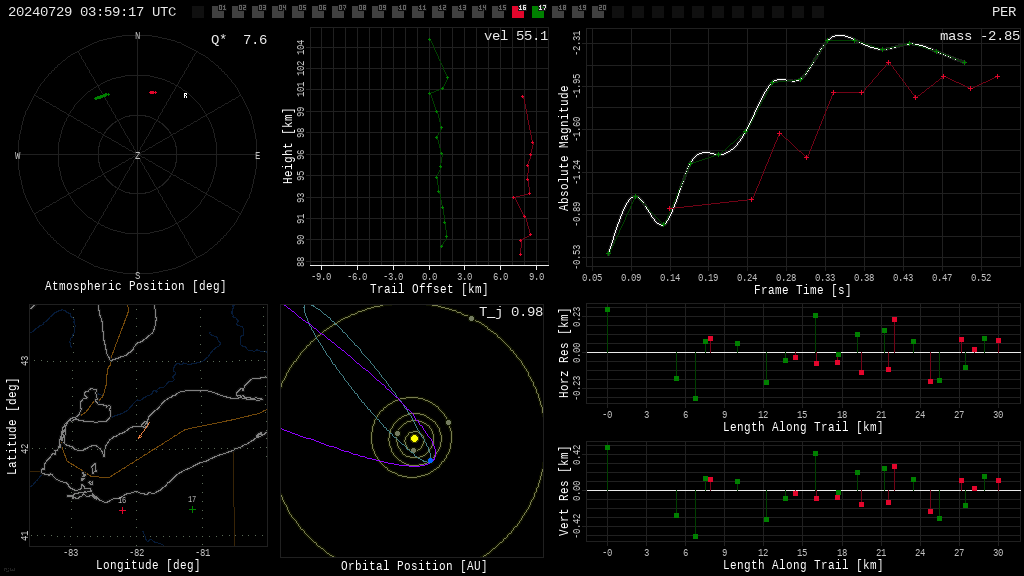
Task: Click the white smoothed light curve
Action: pyautogui.click(x=751, y=124)
